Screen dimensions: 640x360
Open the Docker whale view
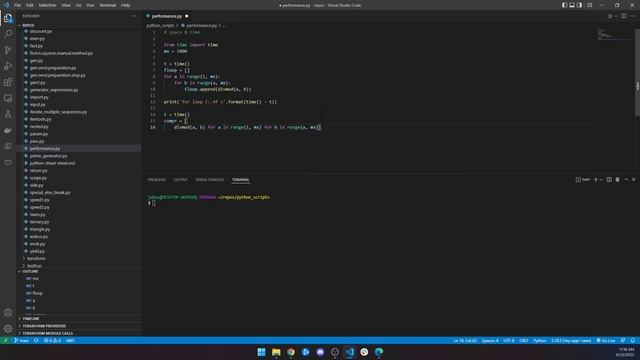coord(8,130)
